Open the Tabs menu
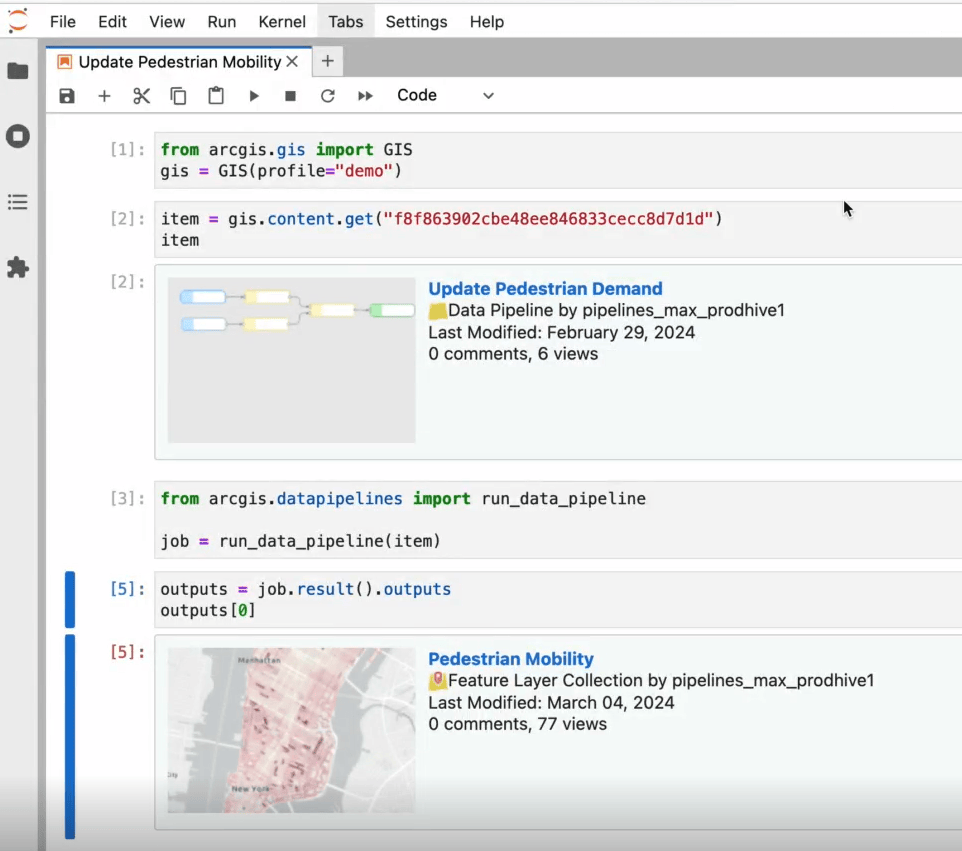Screen dimensions: 962x851 (x=345, y=21)
